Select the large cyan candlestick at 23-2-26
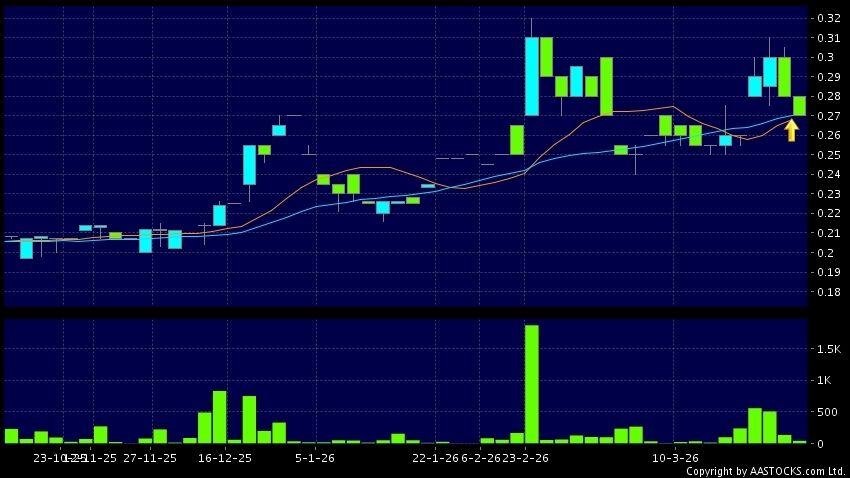Screen dimensions: 850x478 coord(532,76)
